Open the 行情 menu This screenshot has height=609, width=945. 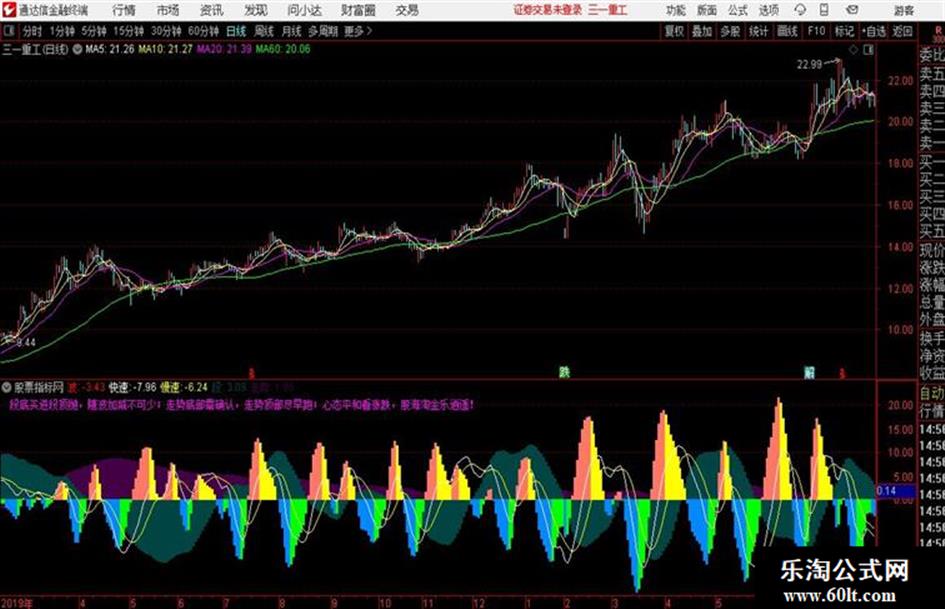point(124,10)
